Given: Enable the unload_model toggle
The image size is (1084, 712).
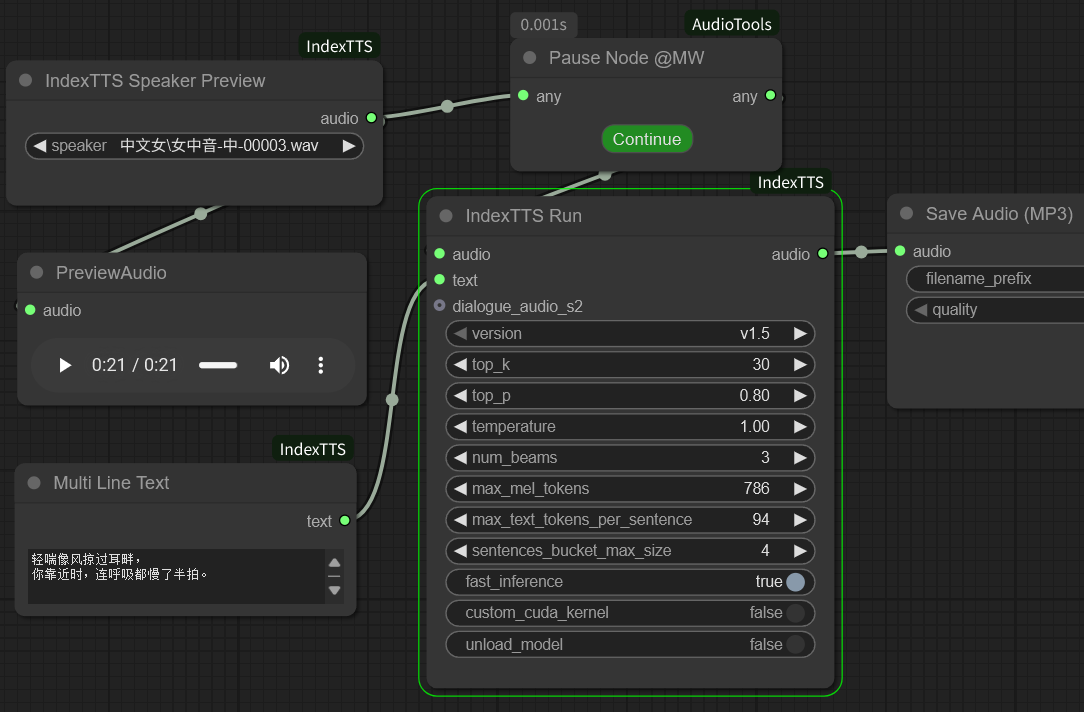Looking at the screenshot, I should 795,645.
